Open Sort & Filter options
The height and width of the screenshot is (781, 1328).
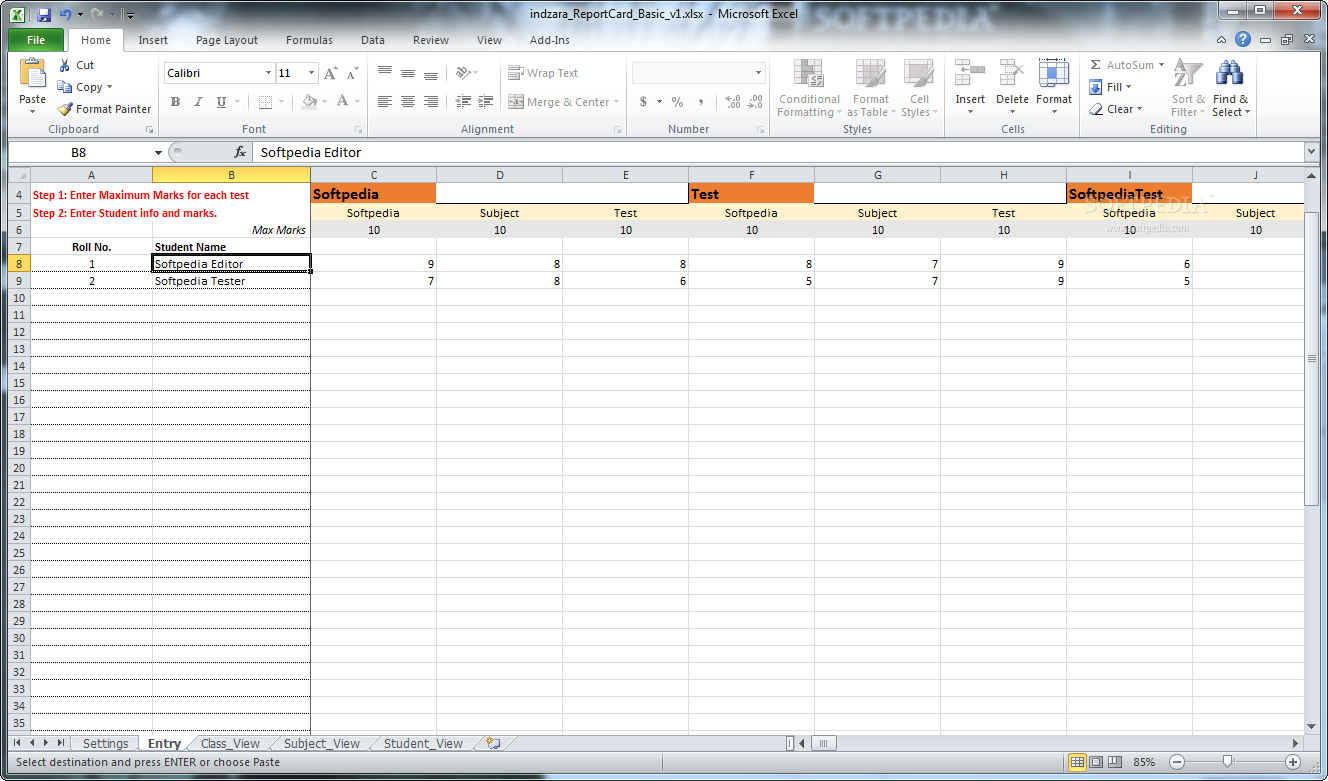coord(1188,88)
